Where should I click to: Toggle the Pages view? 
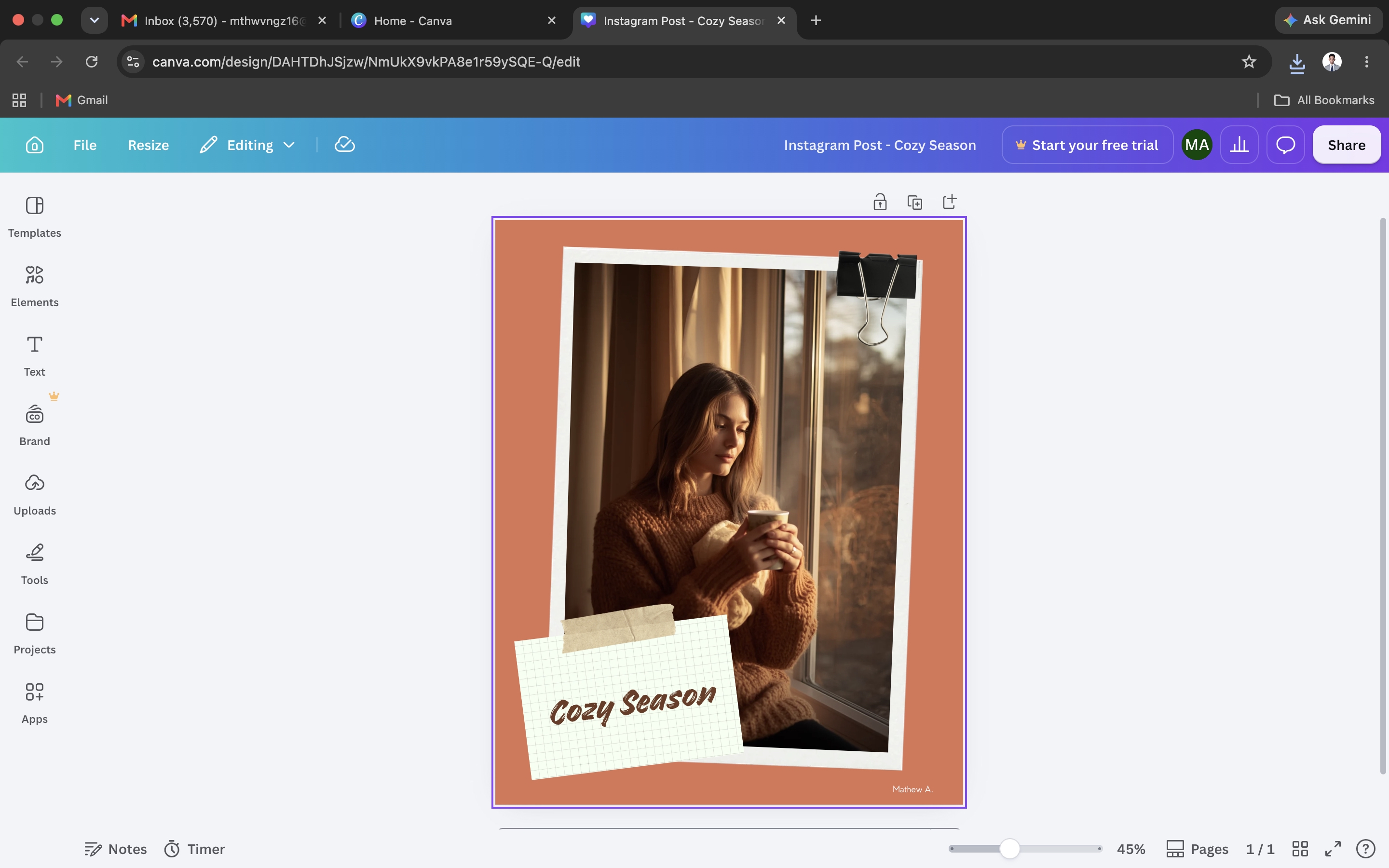(x=1198, y=849)
